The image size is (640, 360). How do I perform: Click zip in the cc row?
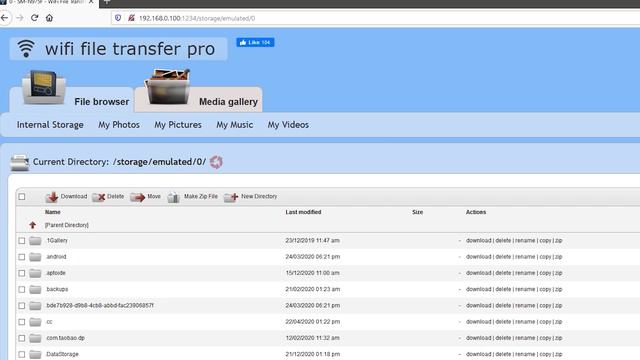tap(558, 322)
